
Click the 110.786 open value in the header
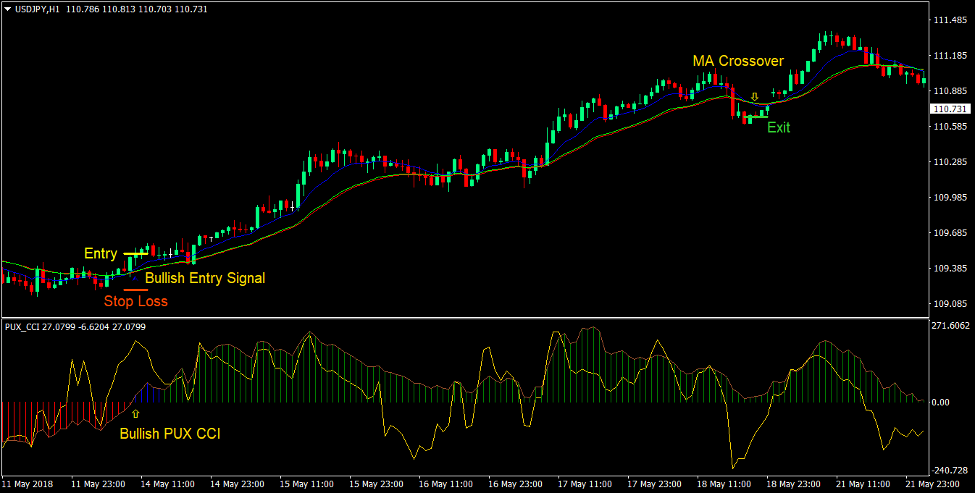pyautogui.click(x=82, y=9)
